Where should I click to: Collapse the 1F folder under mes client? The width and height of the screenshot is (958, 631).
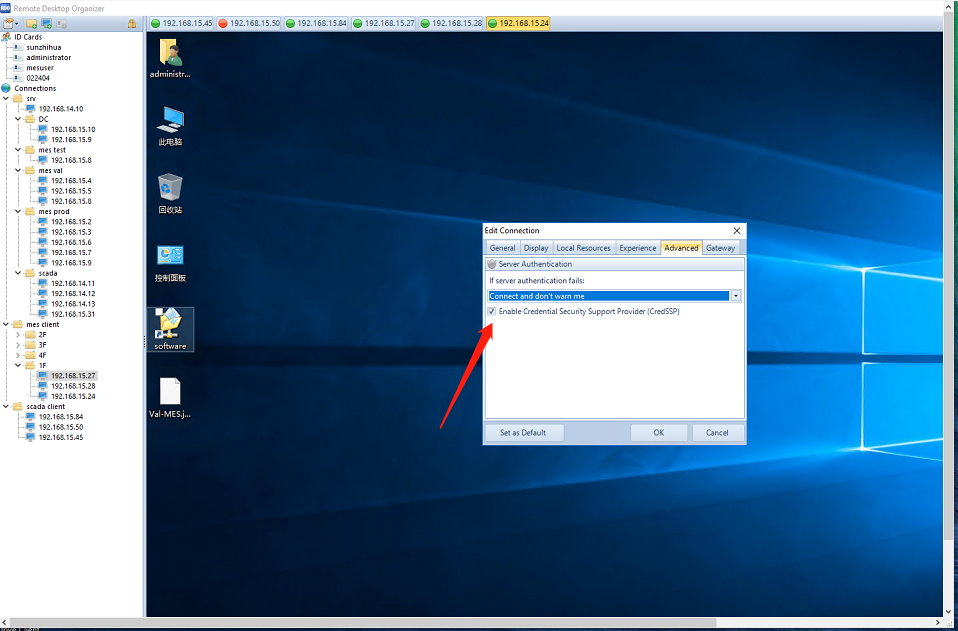click(18, 365)
